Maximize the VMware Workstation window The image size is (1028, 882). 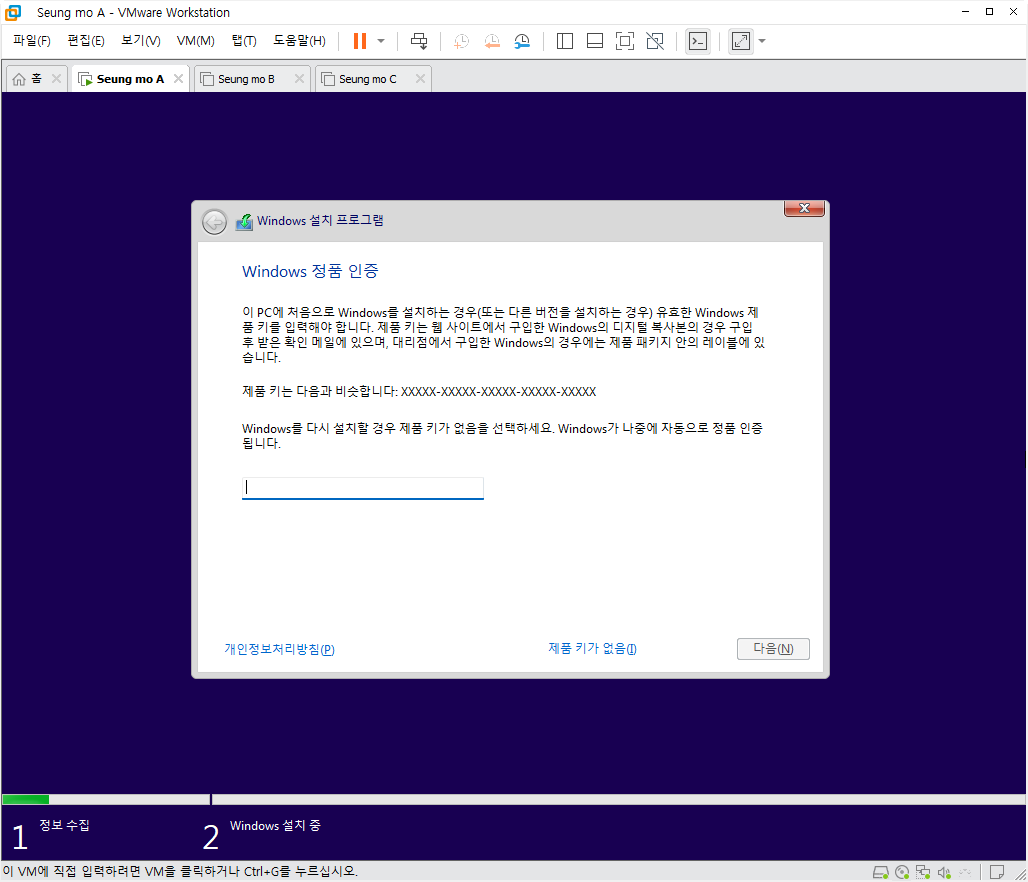(x=989, y=12)
